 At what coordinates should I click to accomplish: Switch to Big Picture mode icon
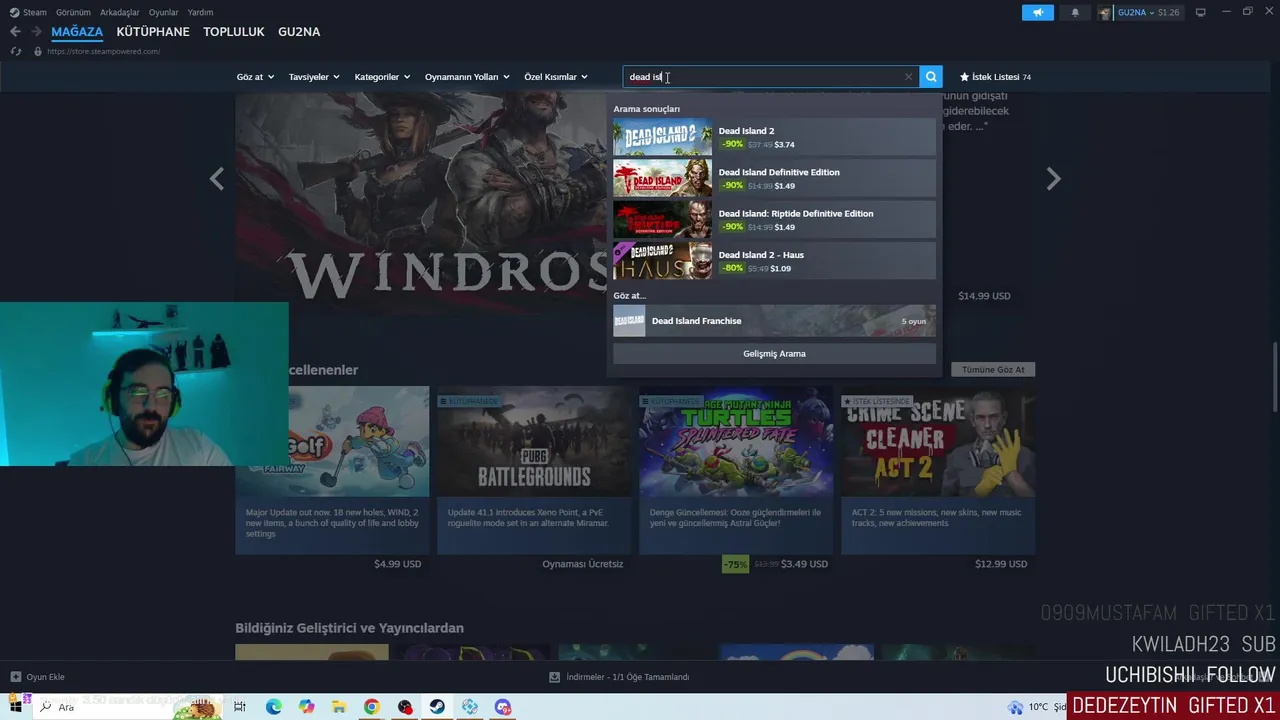[1200, 12]
